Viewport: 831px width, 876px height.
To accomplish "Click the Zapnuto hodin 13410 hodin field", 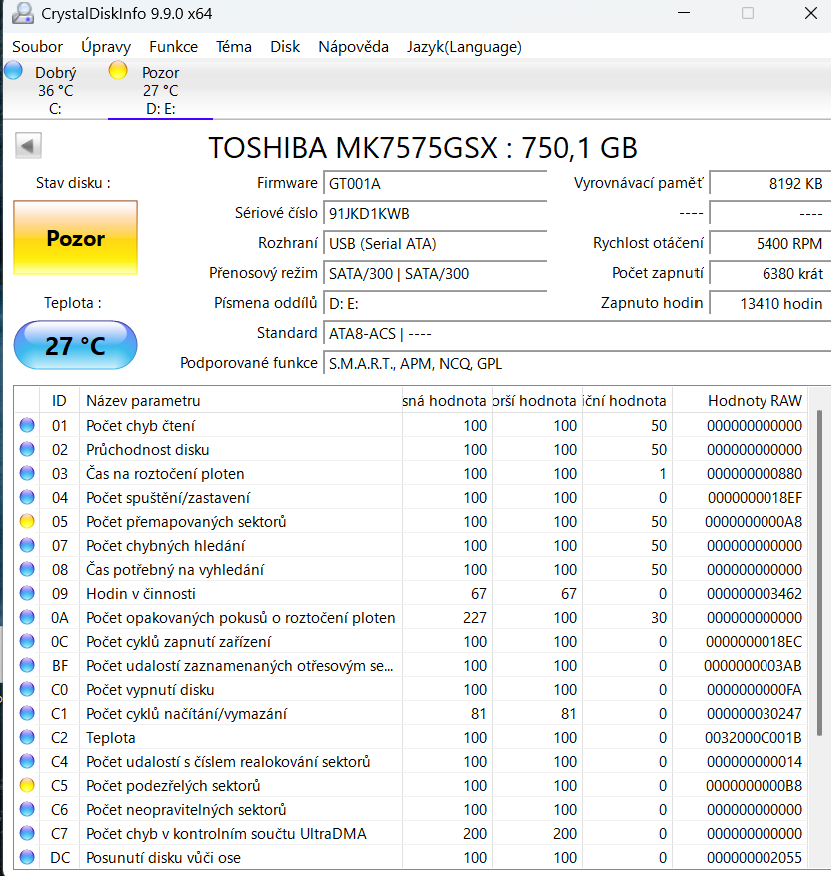I will coord(770,304).
